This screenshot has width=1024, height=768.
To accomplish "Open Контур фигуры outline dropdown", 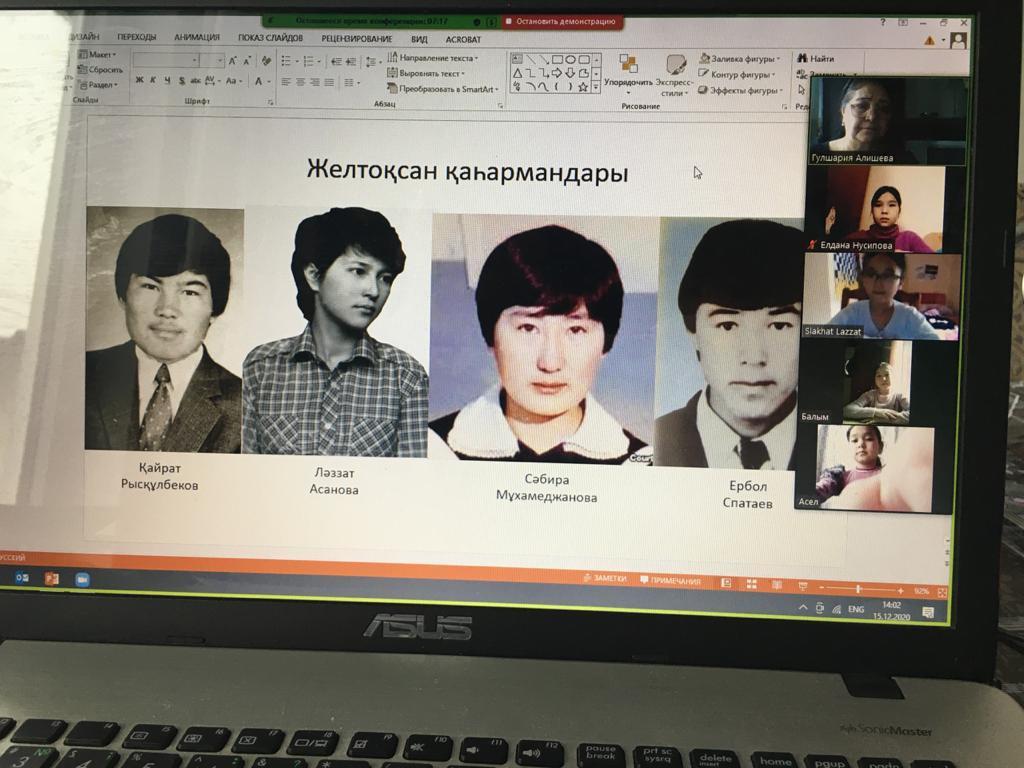I will [737, 74].
